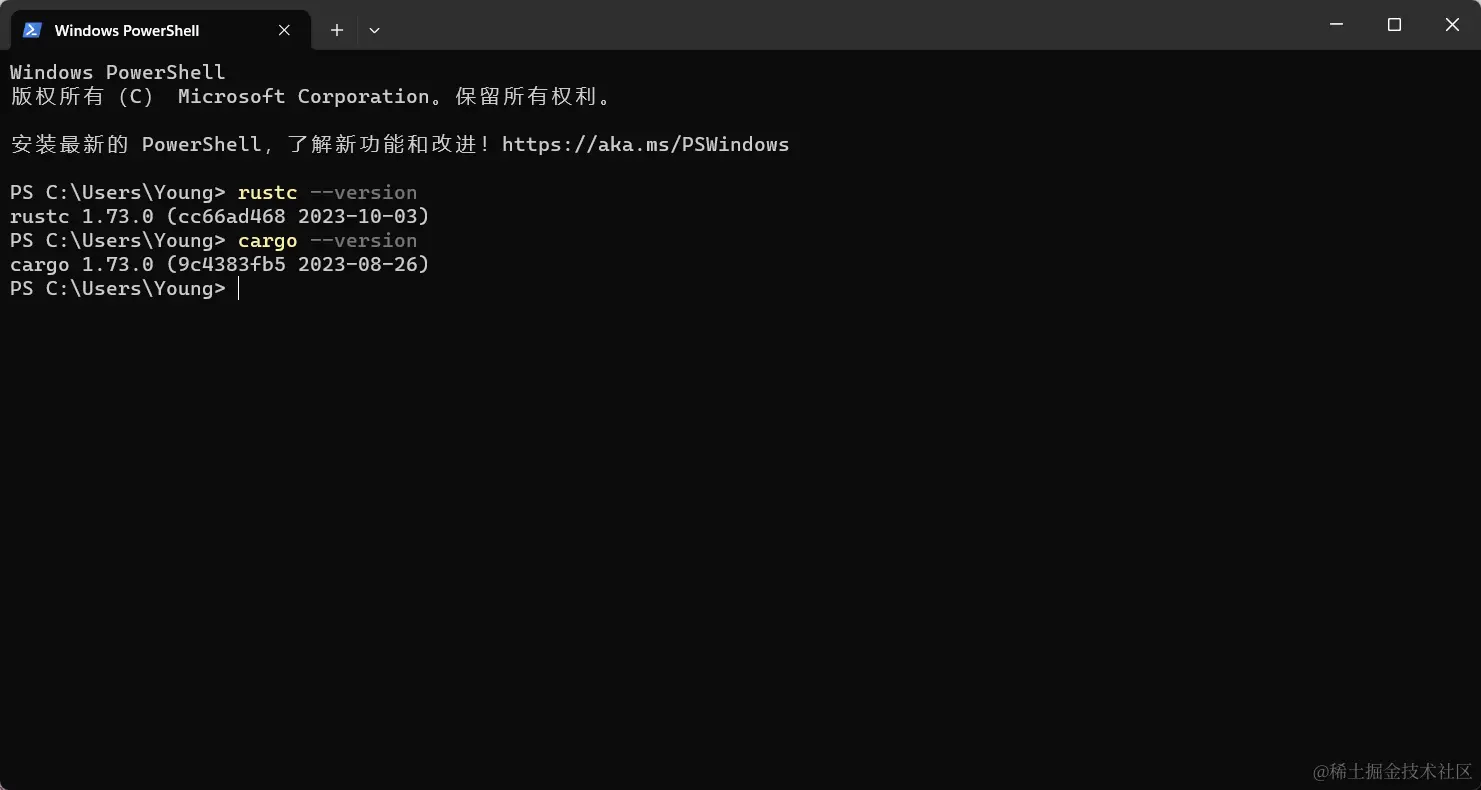Open the https://aka.ms/PSWindows link
Viewport: 1481px width, 790px height.
[x=645, y=144]
